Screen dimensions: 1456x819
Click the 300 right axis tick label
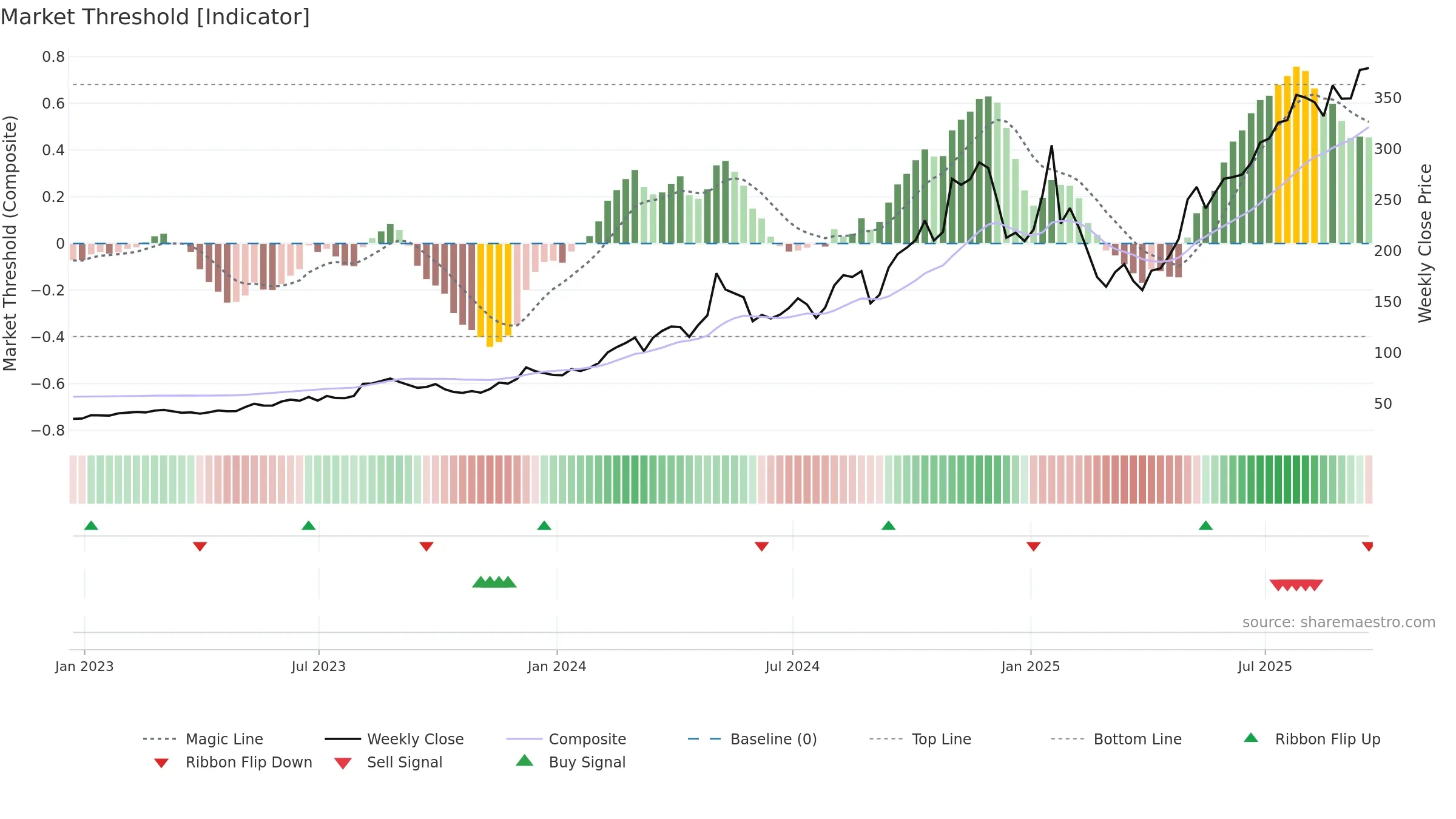pyautogui.click(x=1388, y=149)
